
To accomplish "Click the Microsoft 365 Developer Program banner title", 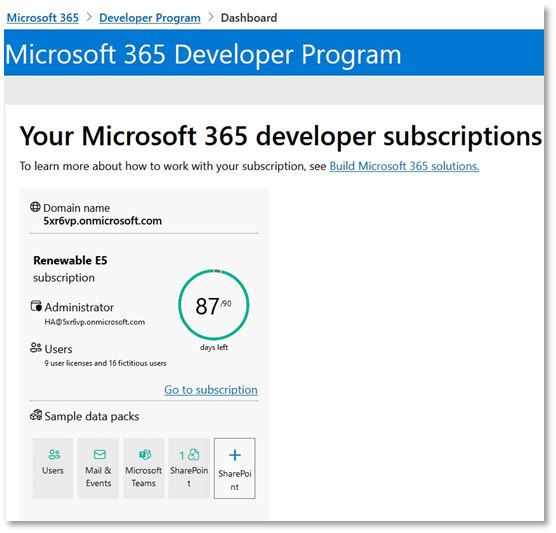I will point(203,54).
